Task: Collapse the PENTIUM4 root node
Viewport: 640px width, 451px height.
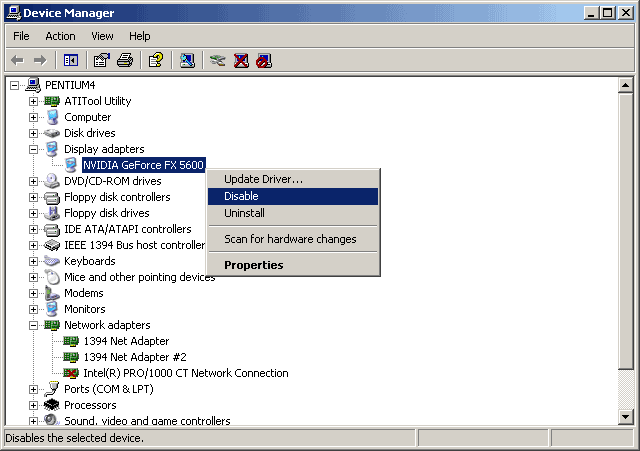Action: tap(15, 85)
